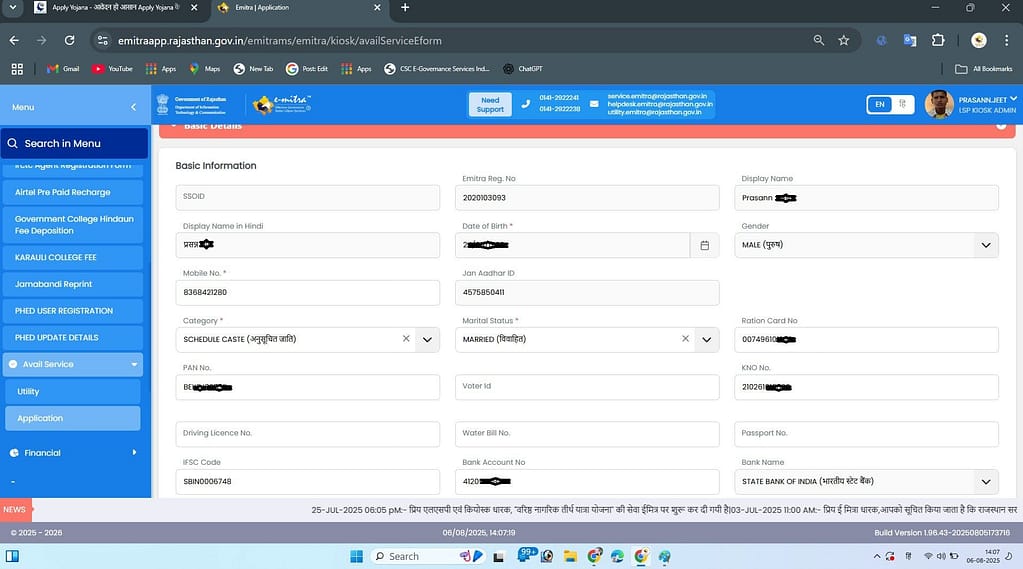Open the Gender dropdown
This screenshot has width=1023, height=569.
coord(986,245)
